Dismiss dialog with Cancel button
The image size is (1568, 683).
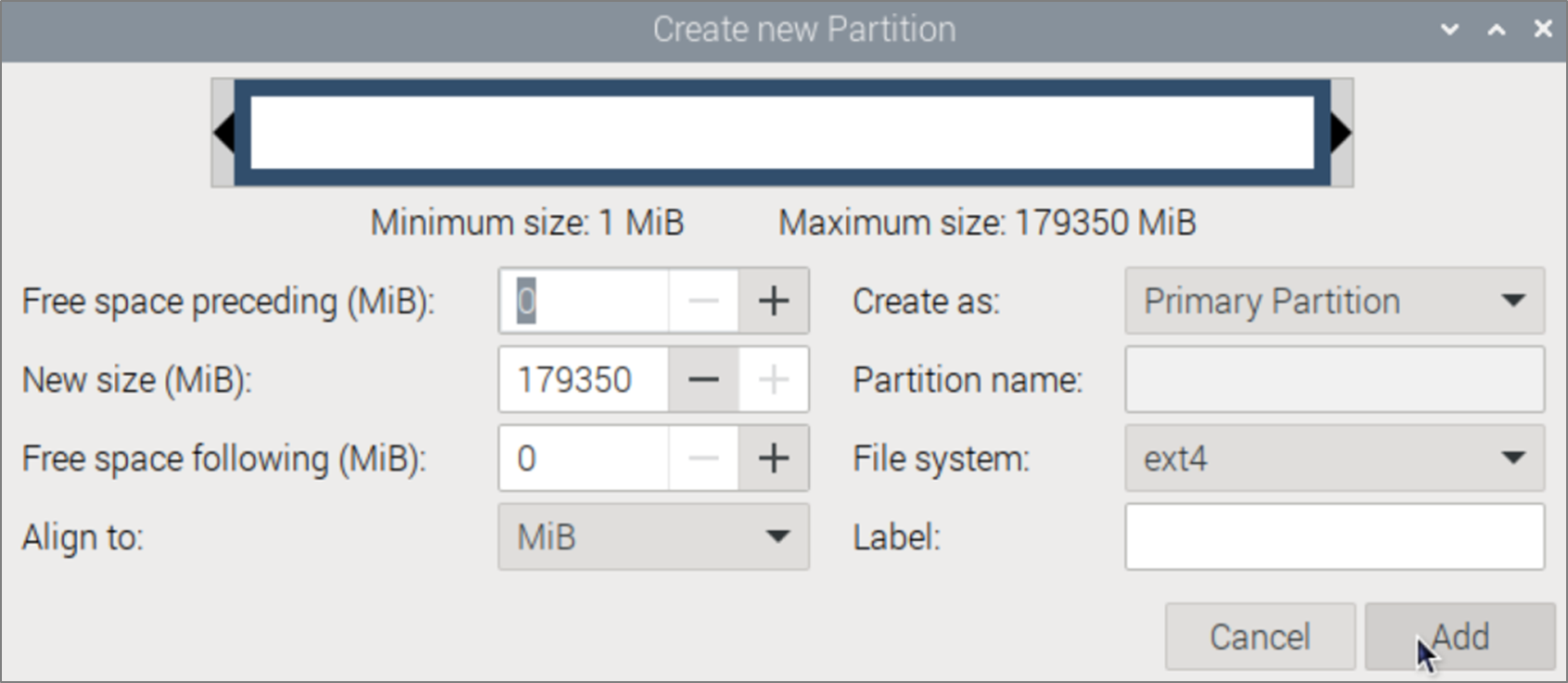tap(1260, 637)
